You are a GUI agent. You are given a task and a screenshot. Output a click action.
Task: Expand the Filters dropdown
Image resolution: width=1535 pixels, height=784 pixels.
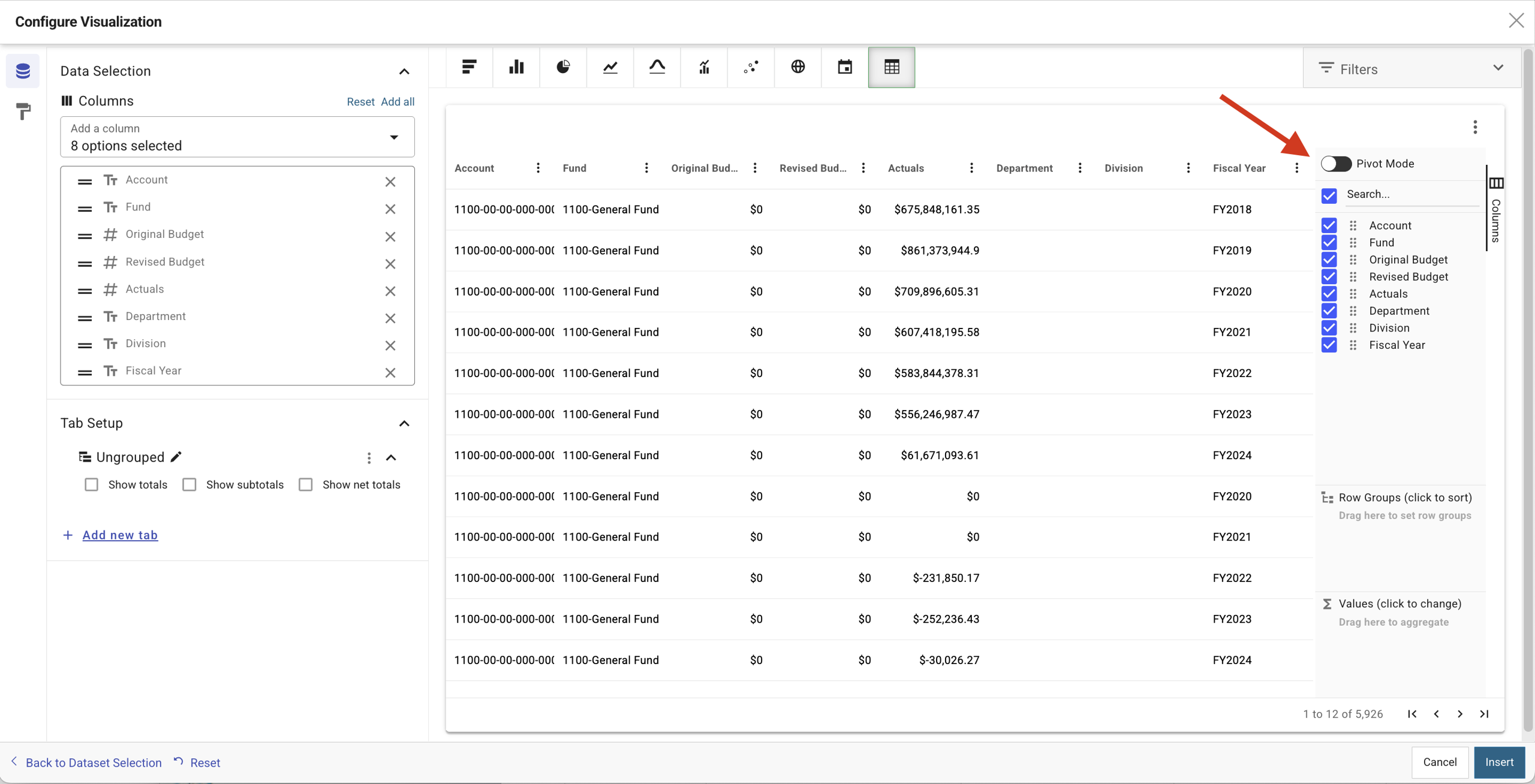pos(1411,68)
